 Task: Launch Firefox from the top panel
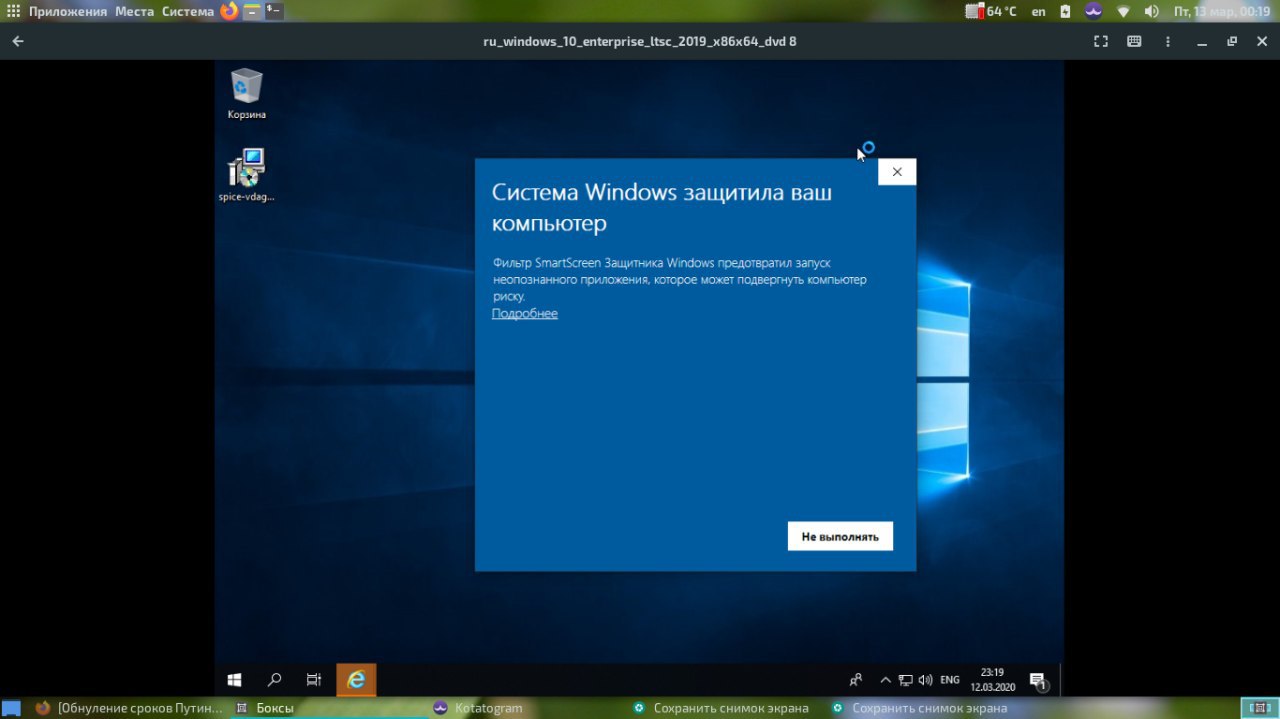229,11
